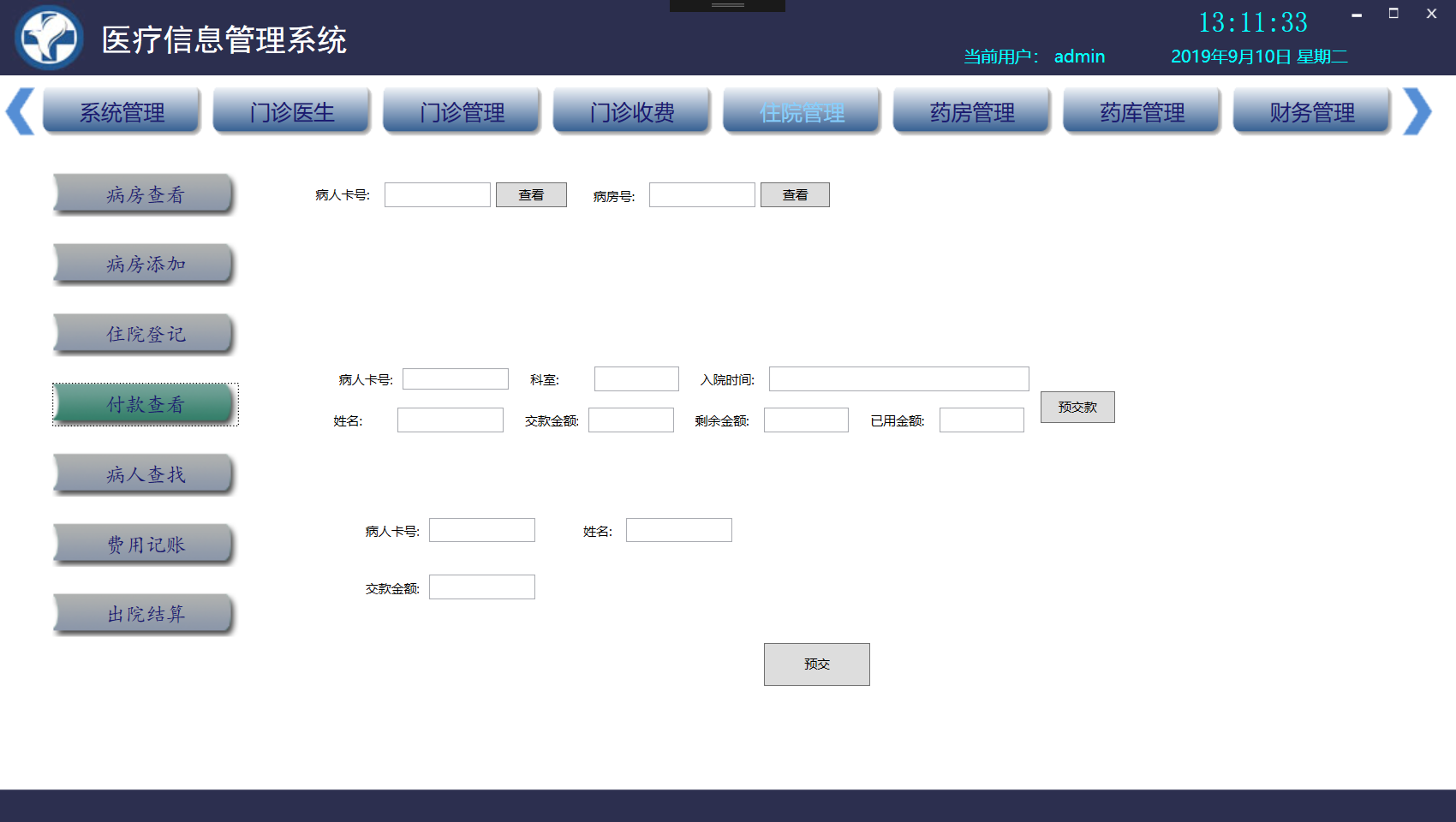Image resolution: width=1456 pixels, height=822 pixels.
Task: Focus the 交款金额 field beside 剩余金额
Action: (631, 420)
